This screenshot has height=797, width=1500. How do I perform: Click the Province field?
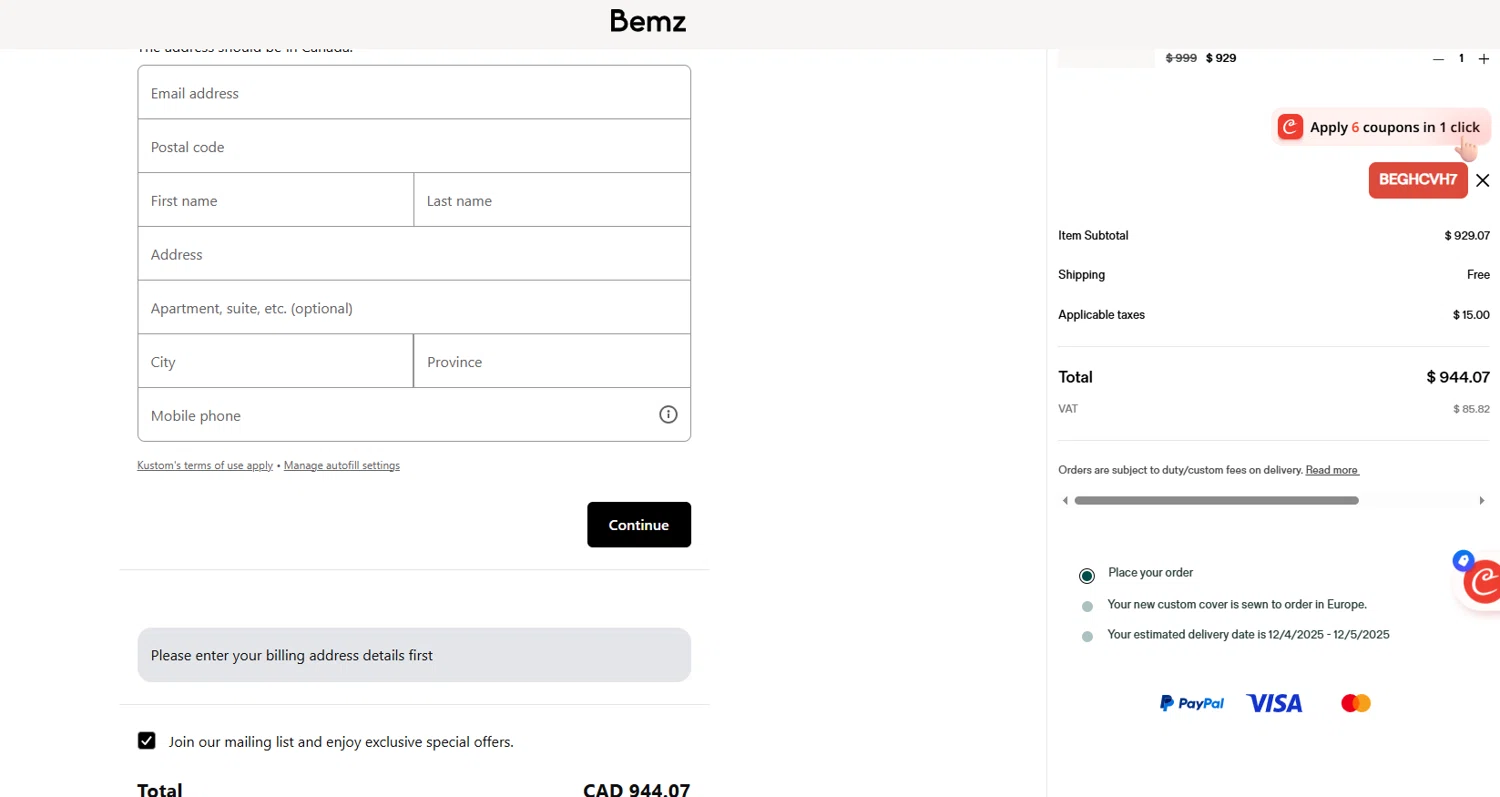tap(552, 362)
